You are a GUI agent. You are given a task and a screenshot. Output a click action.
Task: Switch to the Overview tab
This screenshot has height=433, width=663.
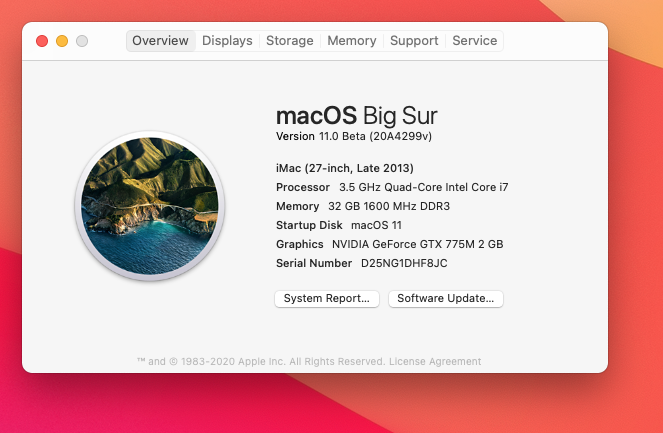[161, 41]
